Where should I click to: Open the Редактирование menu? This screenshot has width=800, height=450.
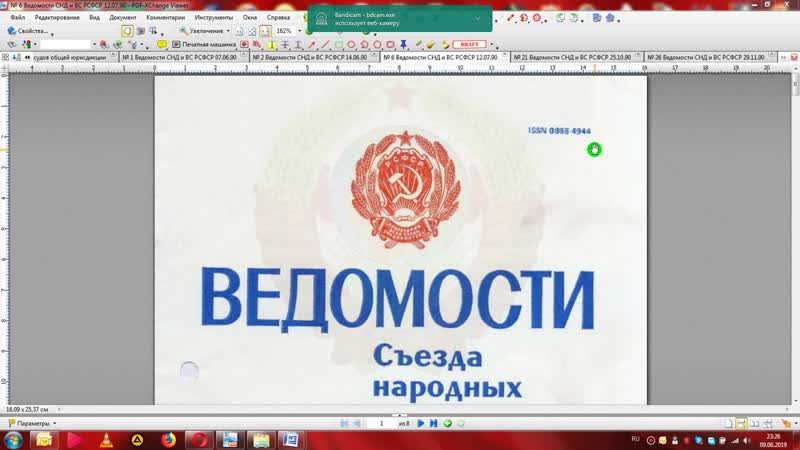(57, 17)
